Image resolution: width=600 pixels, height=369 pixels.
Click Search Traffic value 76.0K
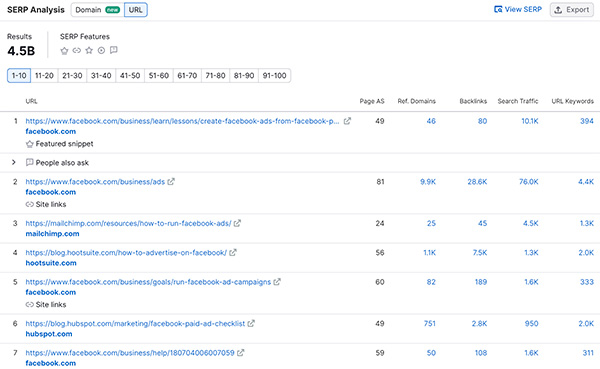point(528,182)
